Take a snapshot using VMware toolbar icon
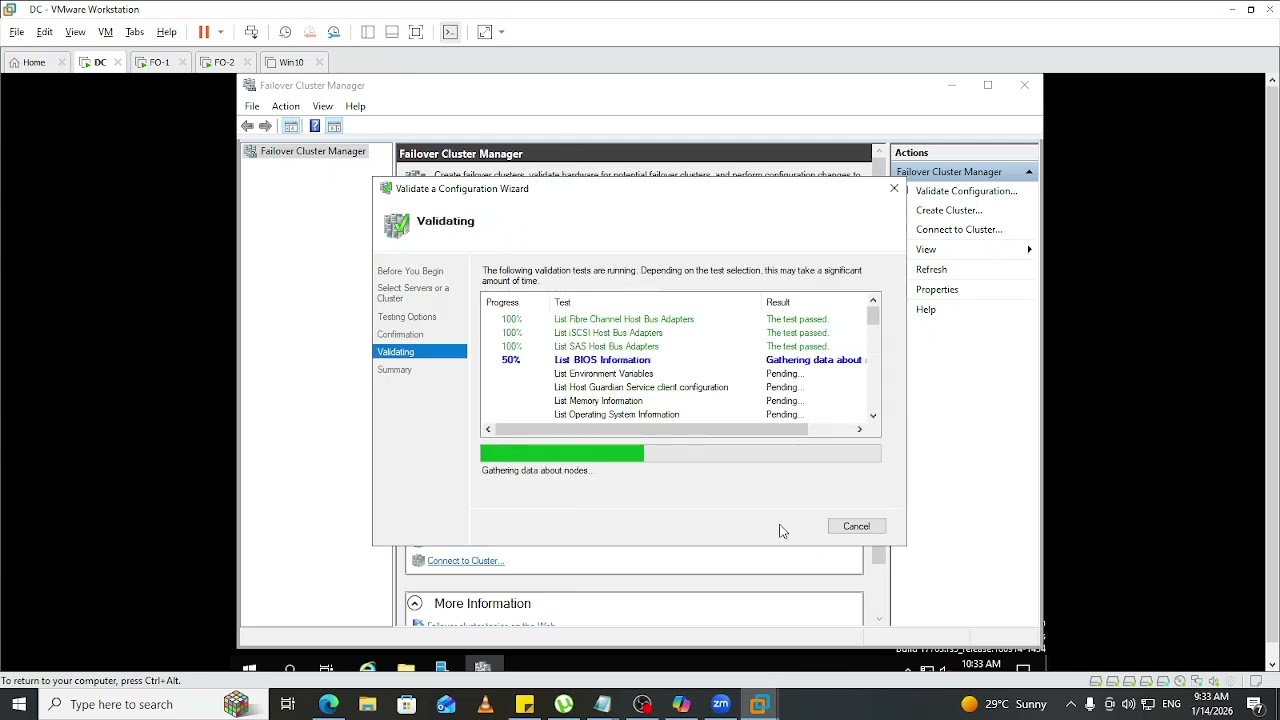Viewport: 1280px width, 720px height. click(x=285, y=32)
